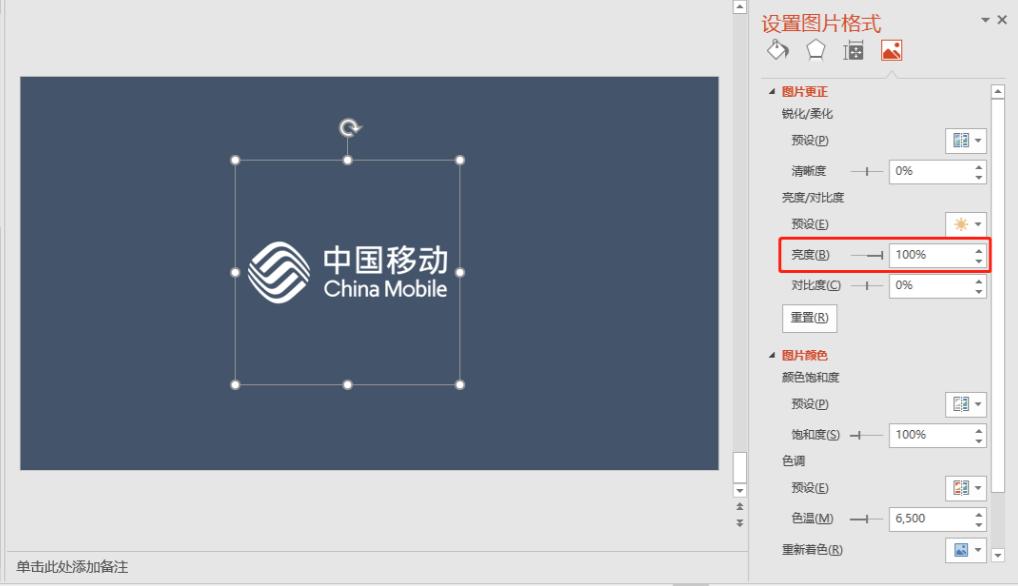Increase 亮度 using its up stepper arrow
The image size is (1018, 586).
(x=978, y=249)
